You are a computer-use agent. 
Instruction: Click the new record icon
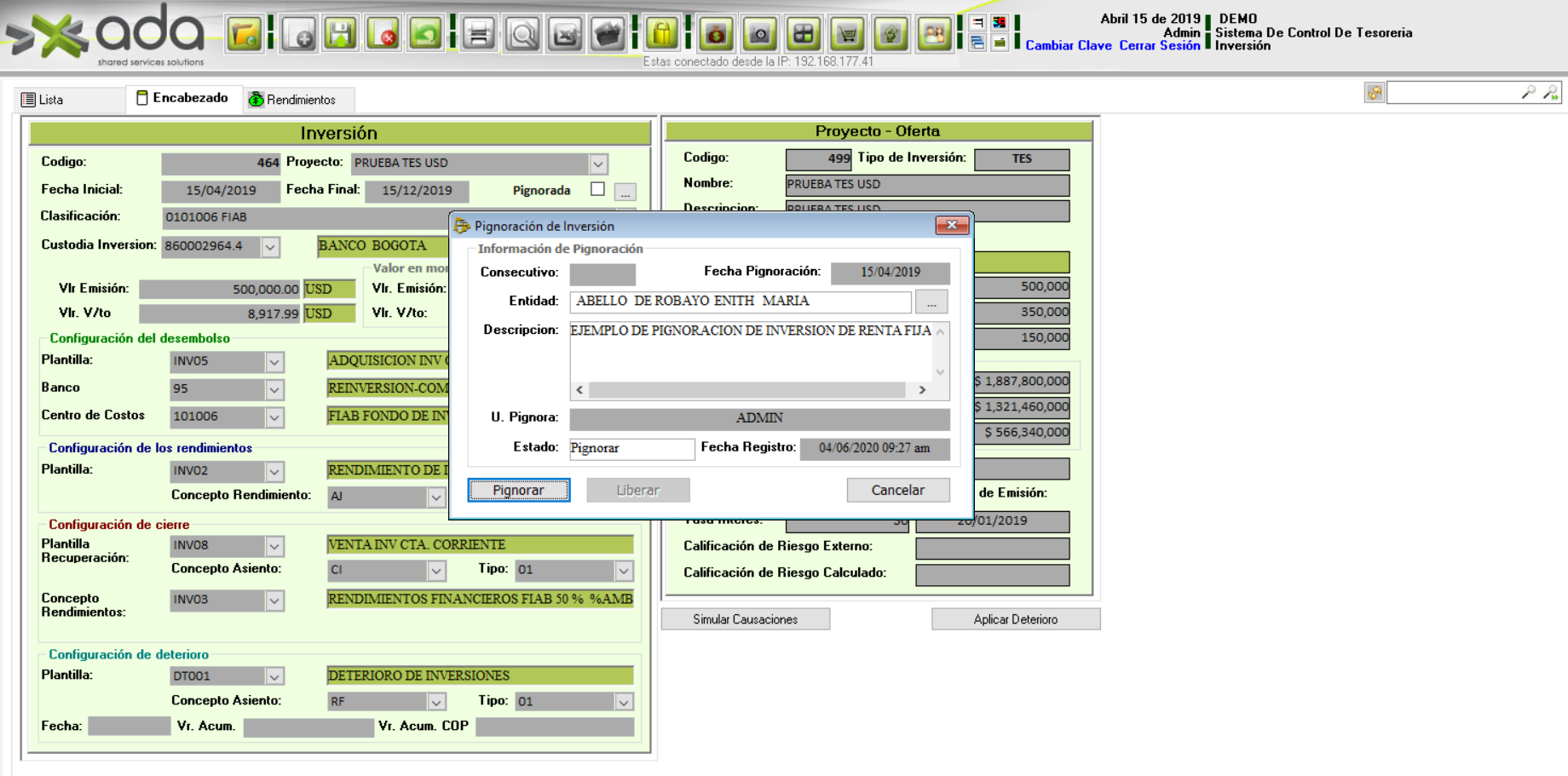pyautogui.click(x=298, y=34)
